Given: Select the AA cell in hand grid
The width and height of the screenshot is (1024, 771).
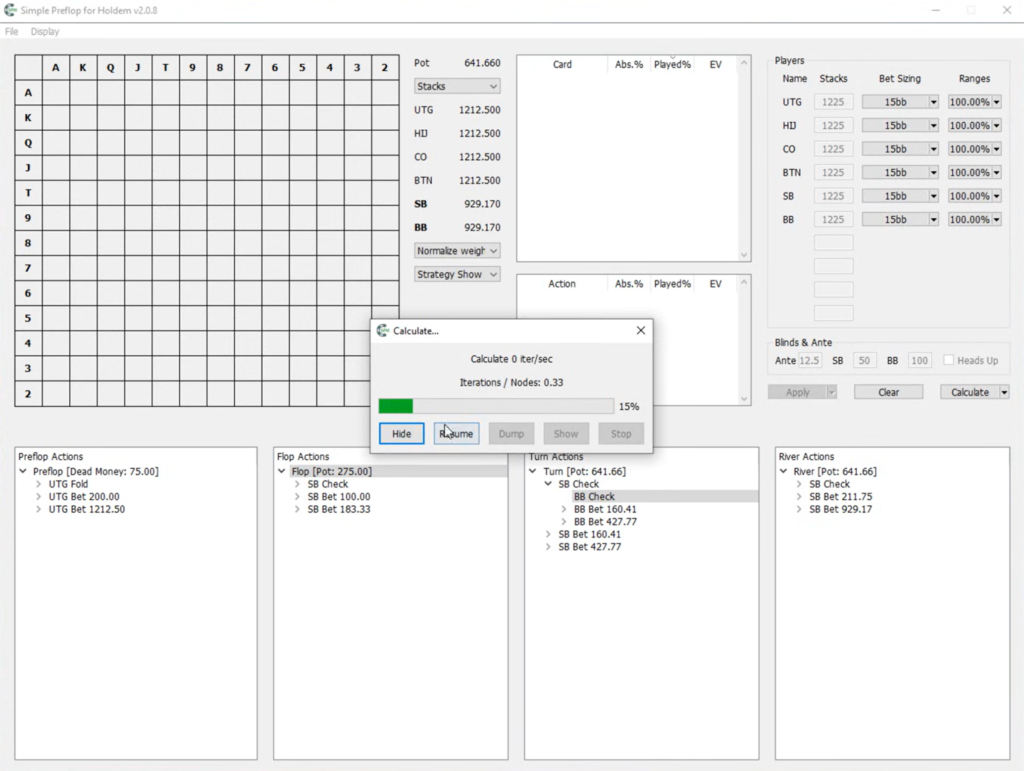Looking at the screenshot, I should [x=56, y=93].
